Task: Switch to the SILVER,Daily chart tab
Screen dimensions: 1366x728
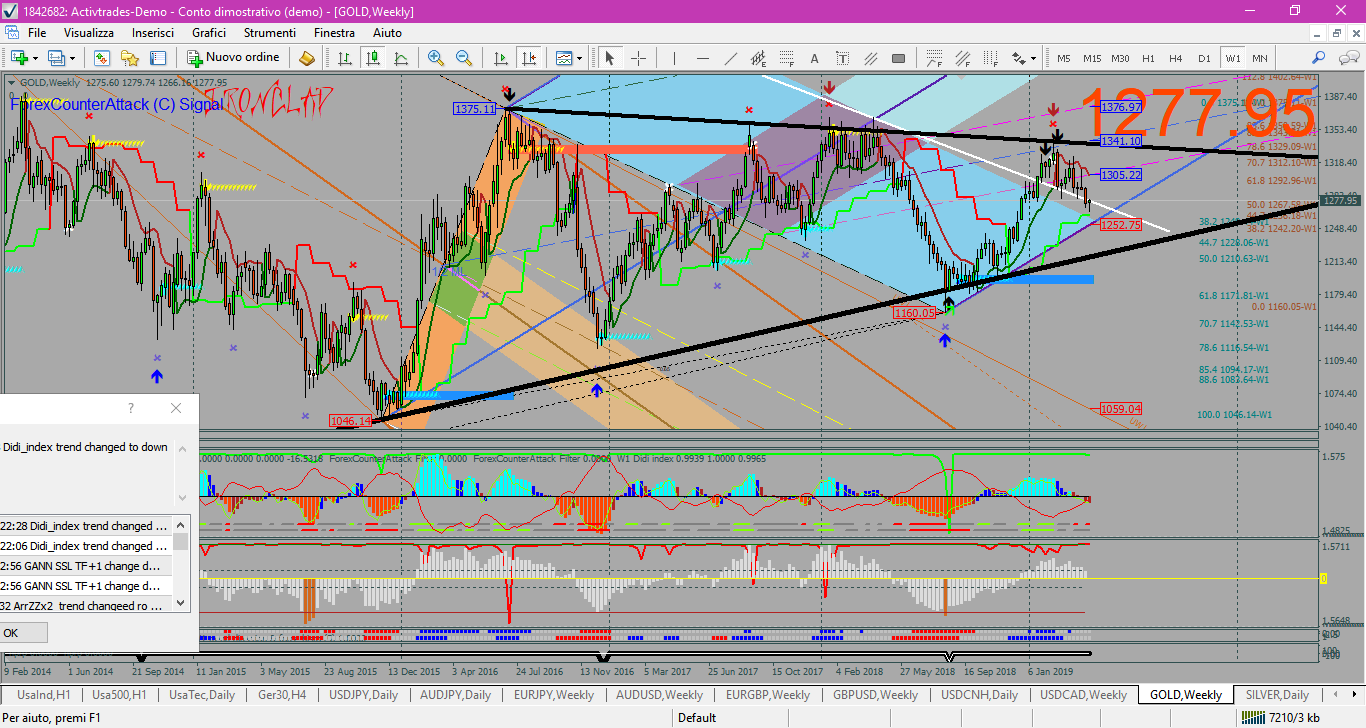Action: pos(1277,694)
